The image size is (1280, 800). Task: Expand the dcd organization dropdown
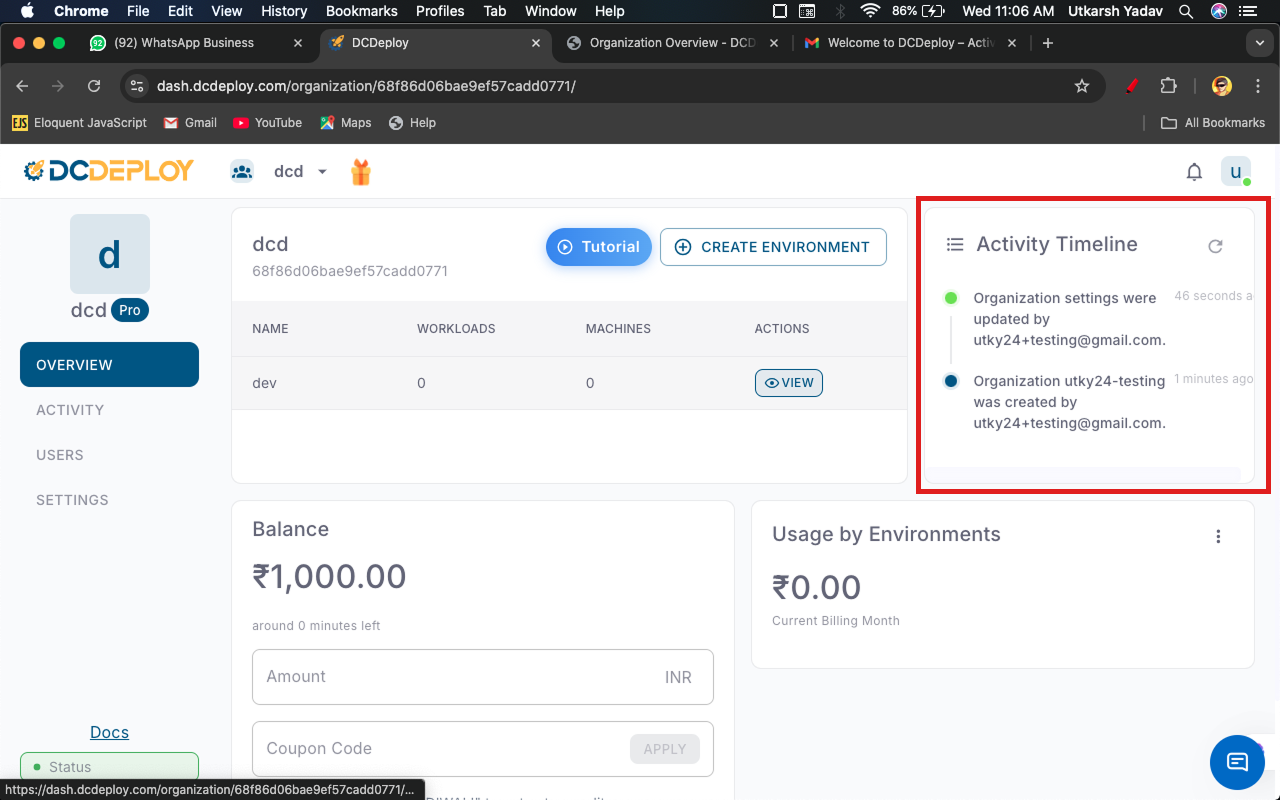tap(322, 172)
